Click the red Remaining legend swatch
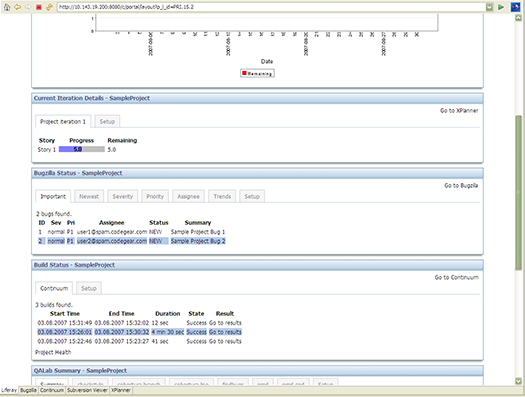 tap(244, 73)
